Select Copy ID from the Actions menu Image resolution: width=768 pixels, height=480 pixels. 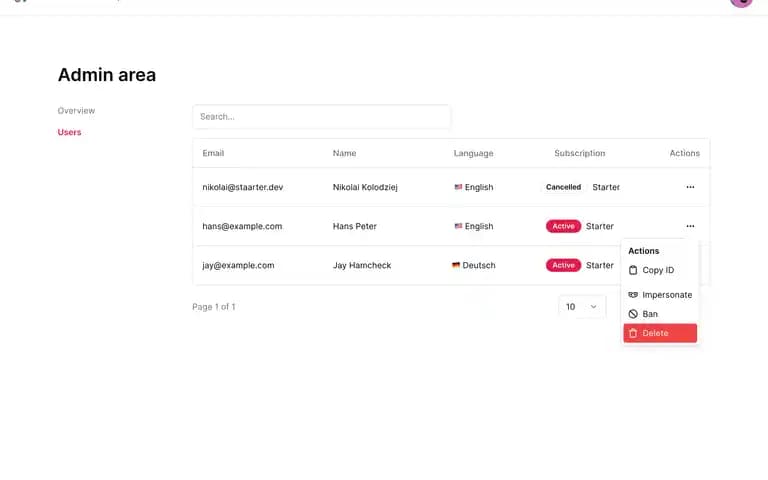[x=660, y=270]
